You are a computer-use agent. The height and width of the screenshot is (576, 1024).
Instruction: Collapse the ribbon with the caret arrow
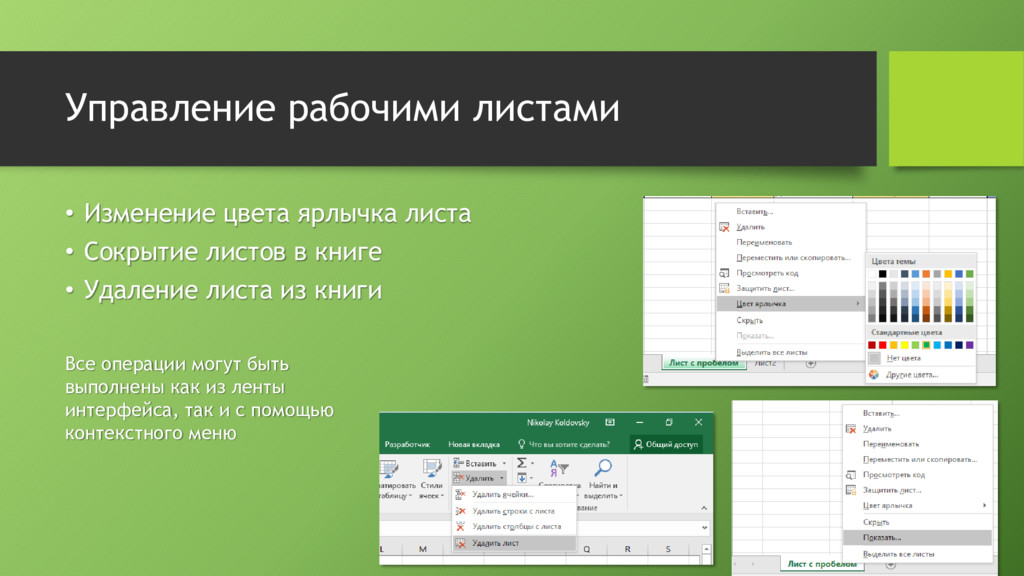tap(704, 507)
